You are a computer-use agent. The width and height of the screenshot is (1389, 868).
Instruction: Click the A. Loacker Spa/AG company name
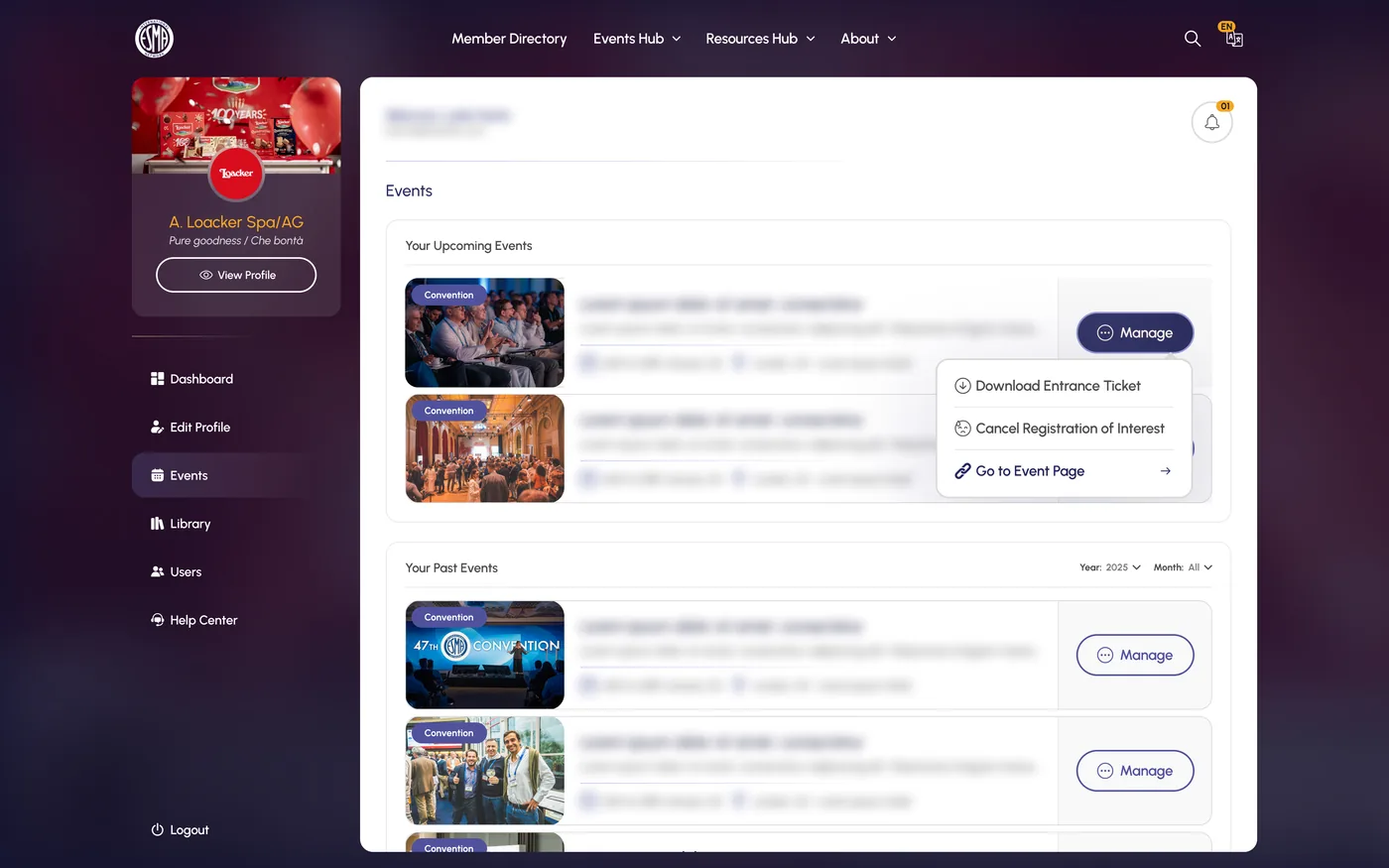pos(236,222)
